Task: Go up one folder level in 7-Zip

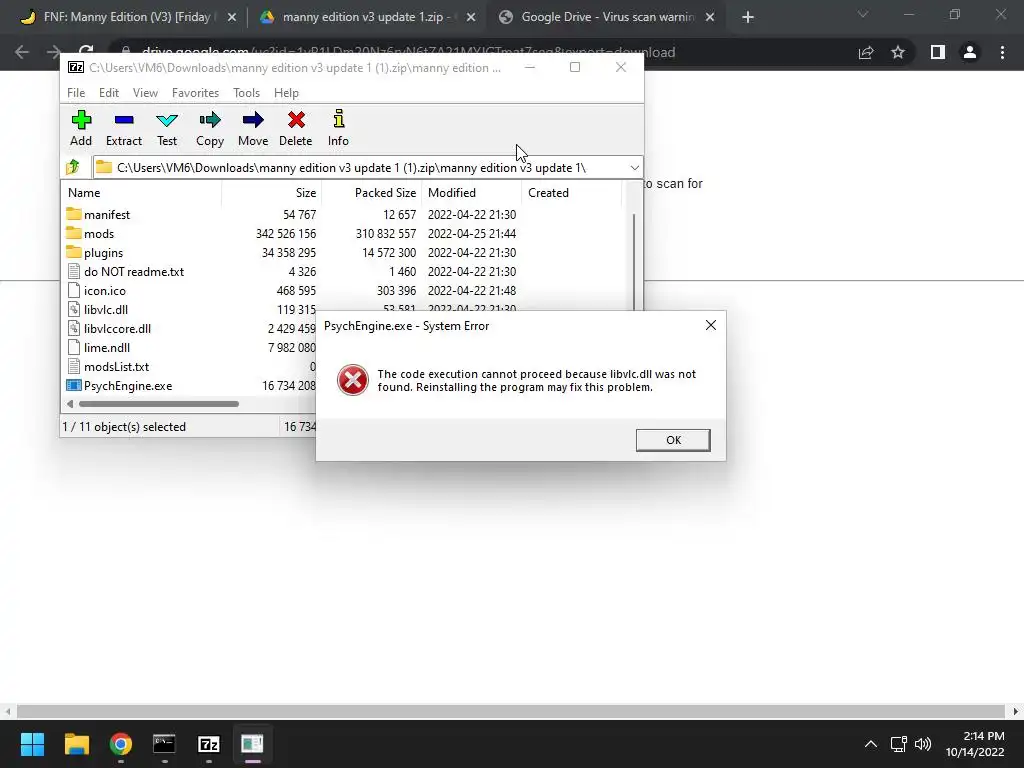Action: click(x=73, y=167)
